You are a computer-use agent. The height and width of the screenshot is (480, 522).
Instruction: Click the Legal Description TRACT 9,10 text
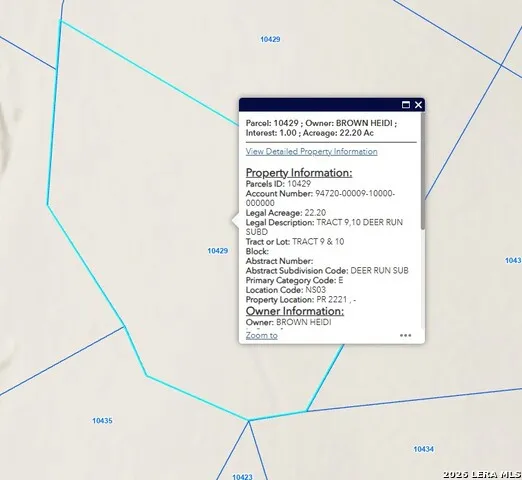pyautogui.click(x=324, y=227)
